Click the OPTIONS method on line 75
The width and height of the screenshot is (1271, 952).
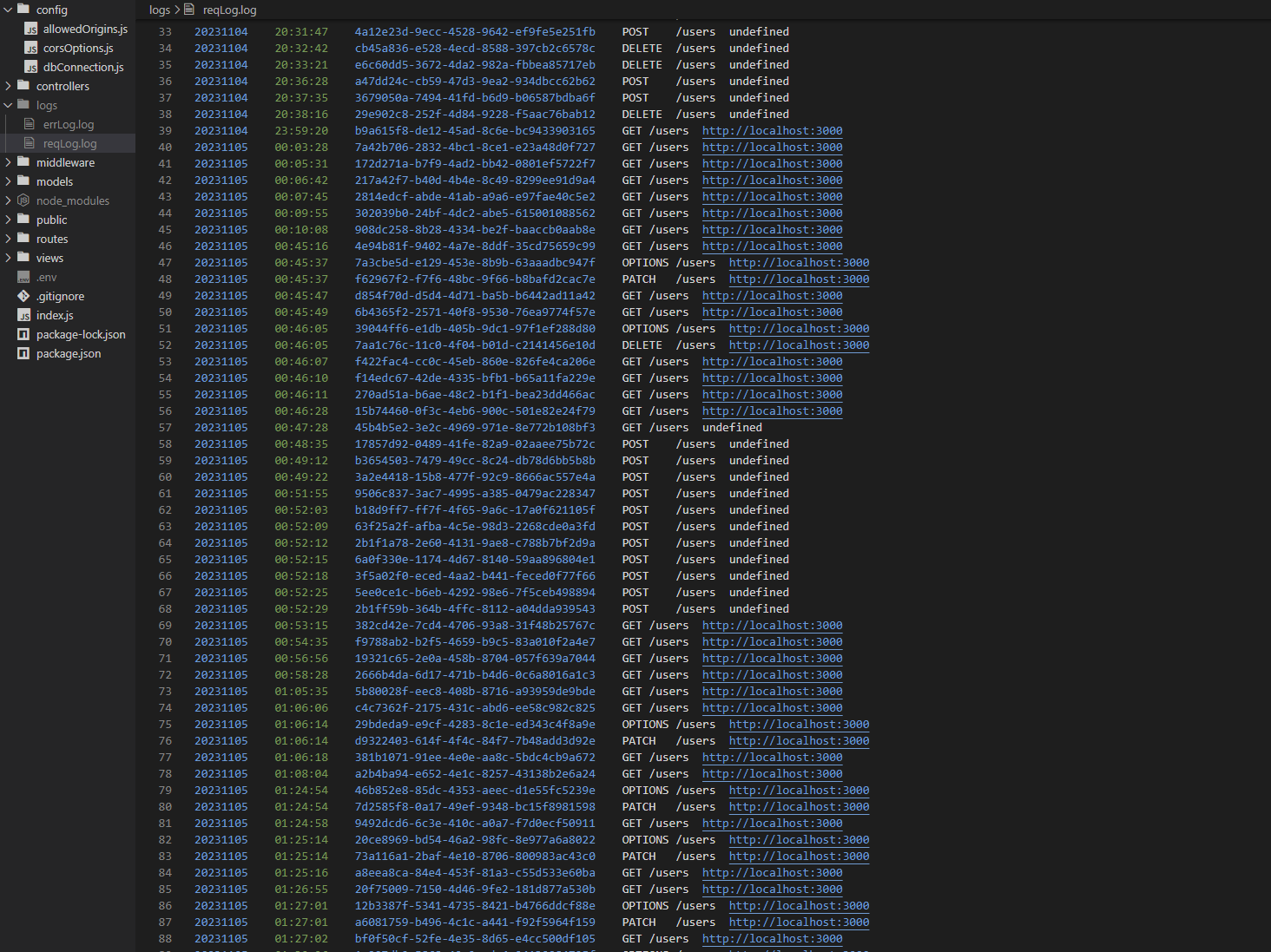tap(645, 725)
